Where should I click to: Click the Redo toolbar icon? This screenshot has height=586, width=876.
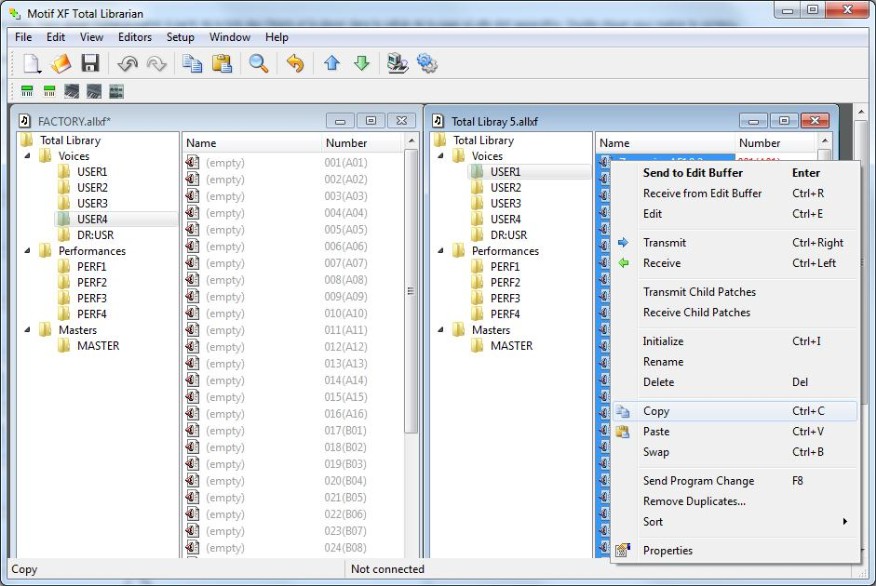156,64
